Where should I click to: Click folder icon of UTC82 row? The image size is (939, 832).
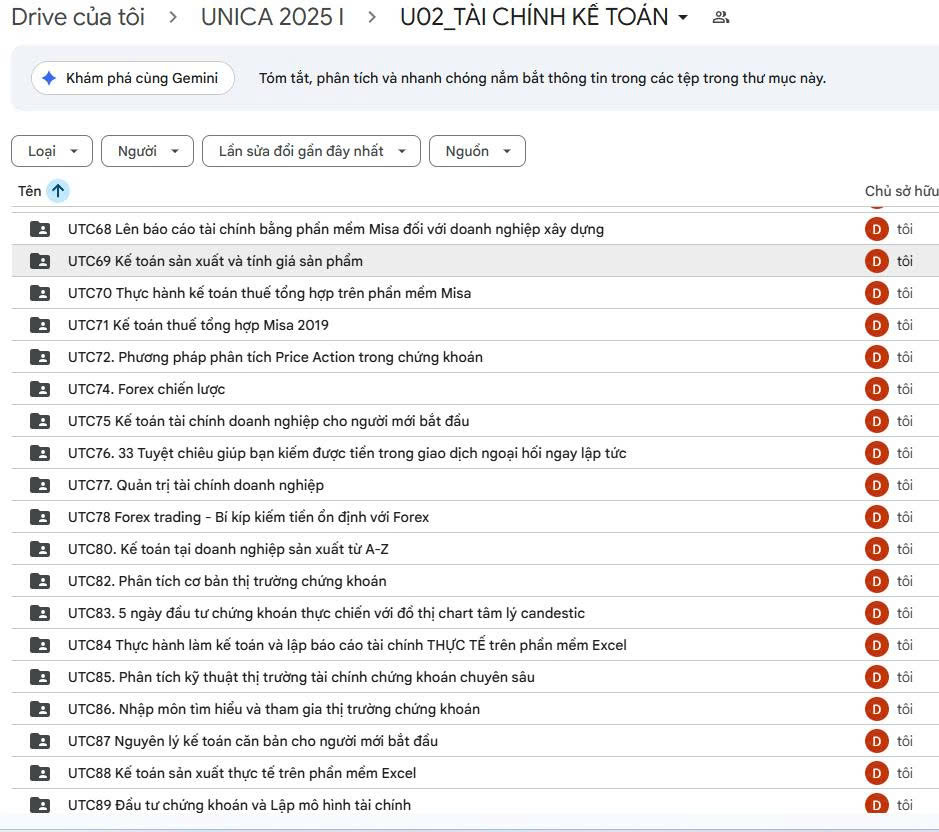tap(40, 581)
